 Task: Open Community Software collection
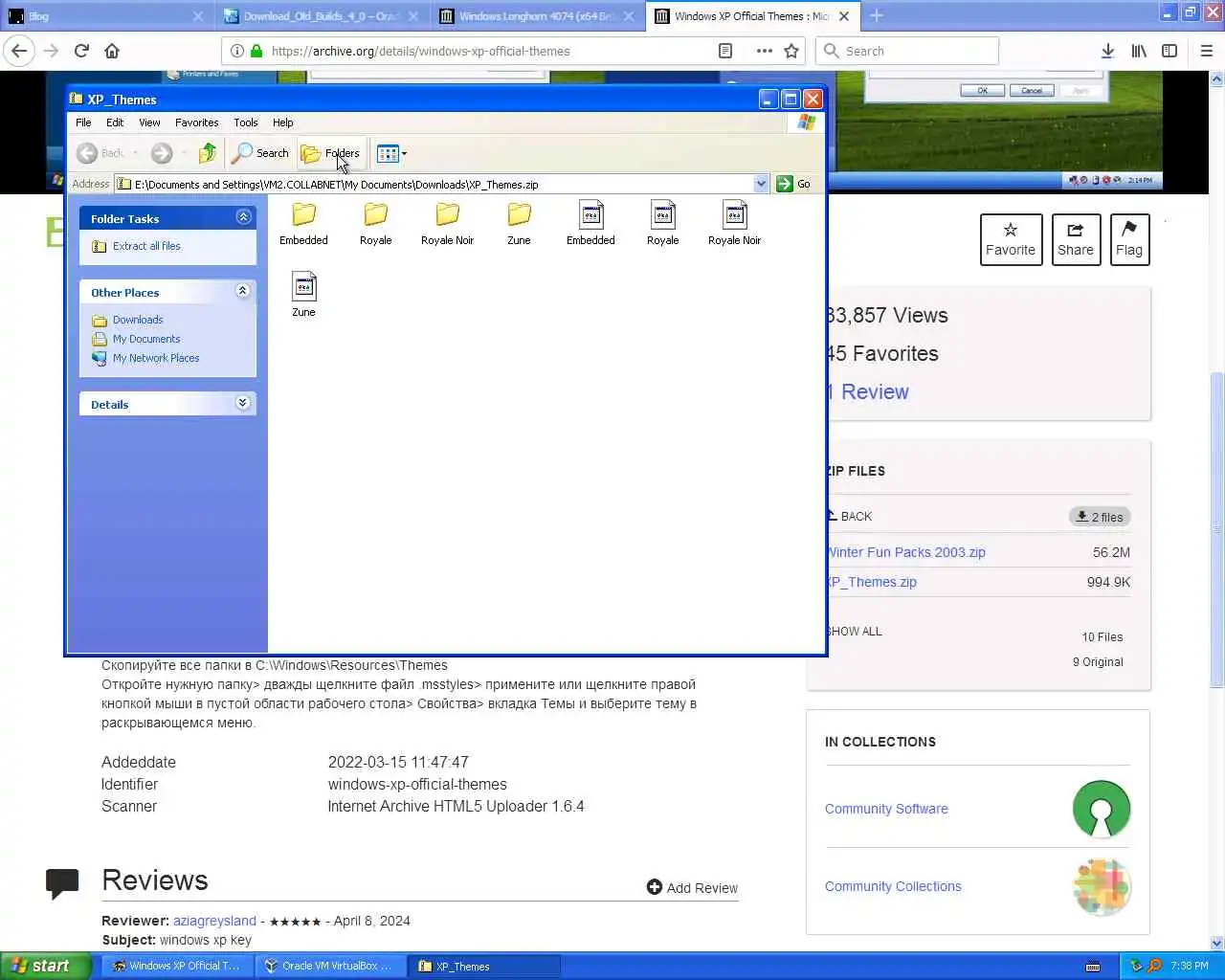pos(886,809)
